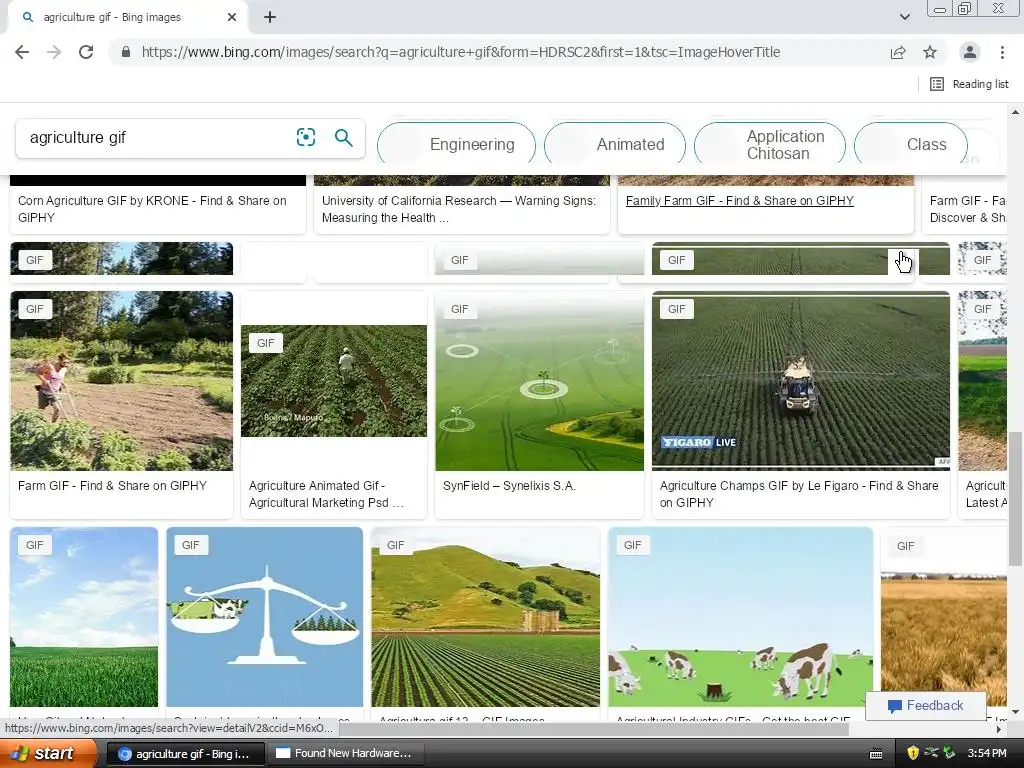View site security lock info

[x=125, y=52]
